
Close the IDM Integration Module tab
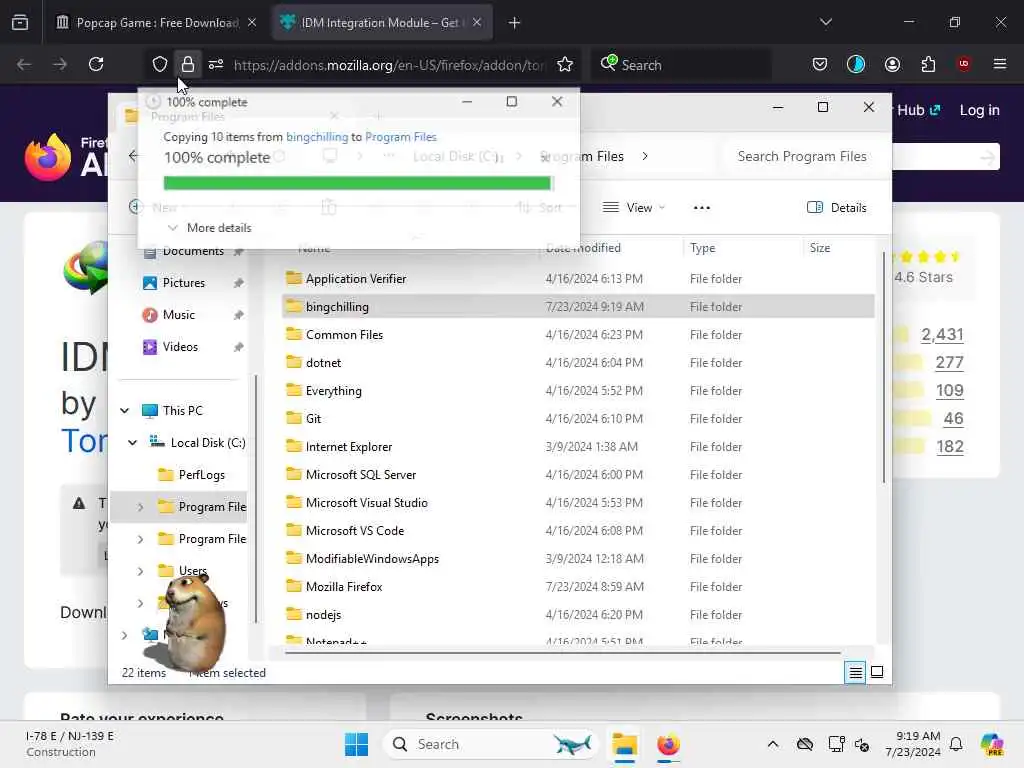(477, 23)
